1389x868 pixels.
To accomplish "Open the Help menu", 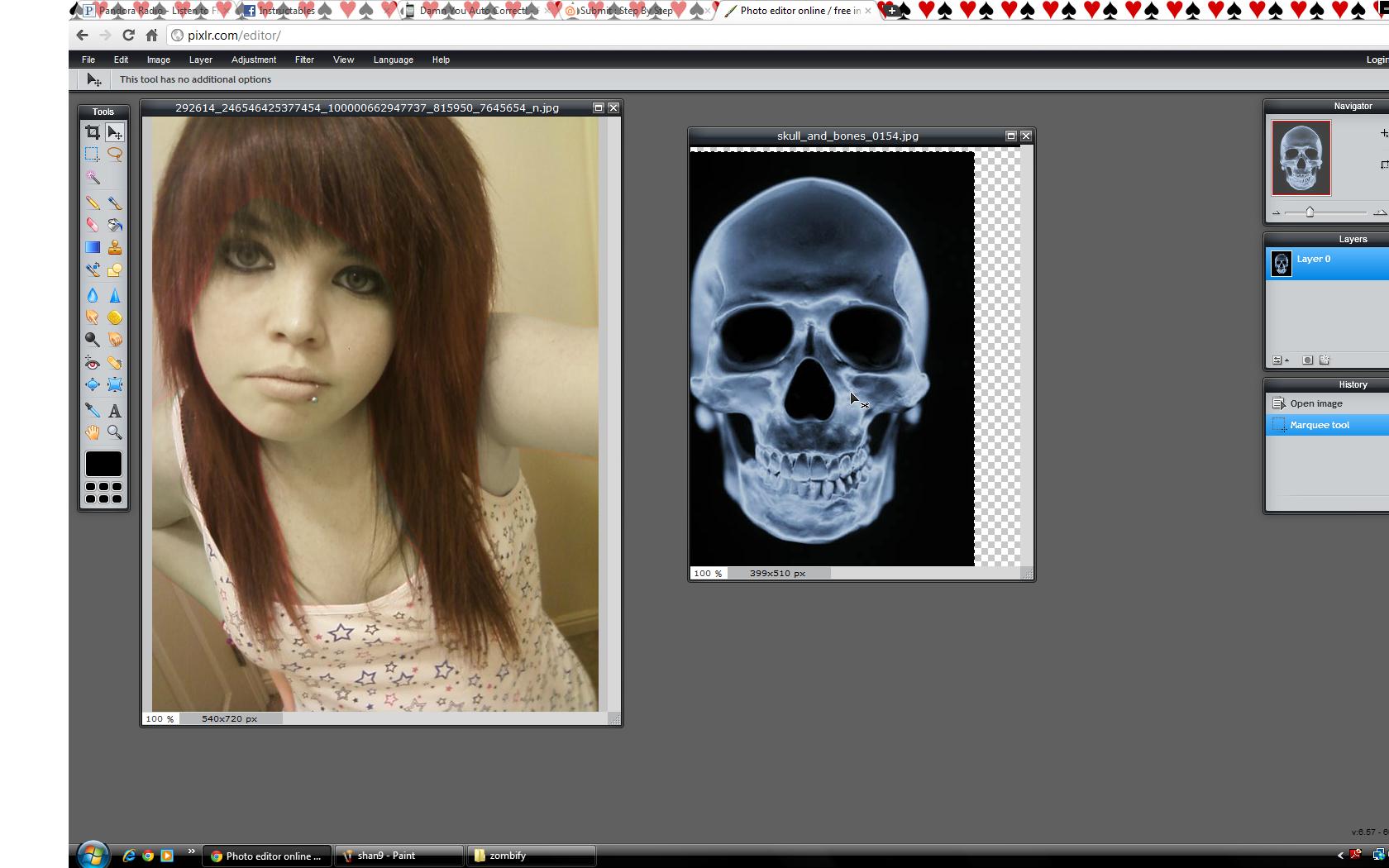I will click(x=441, y=60).
